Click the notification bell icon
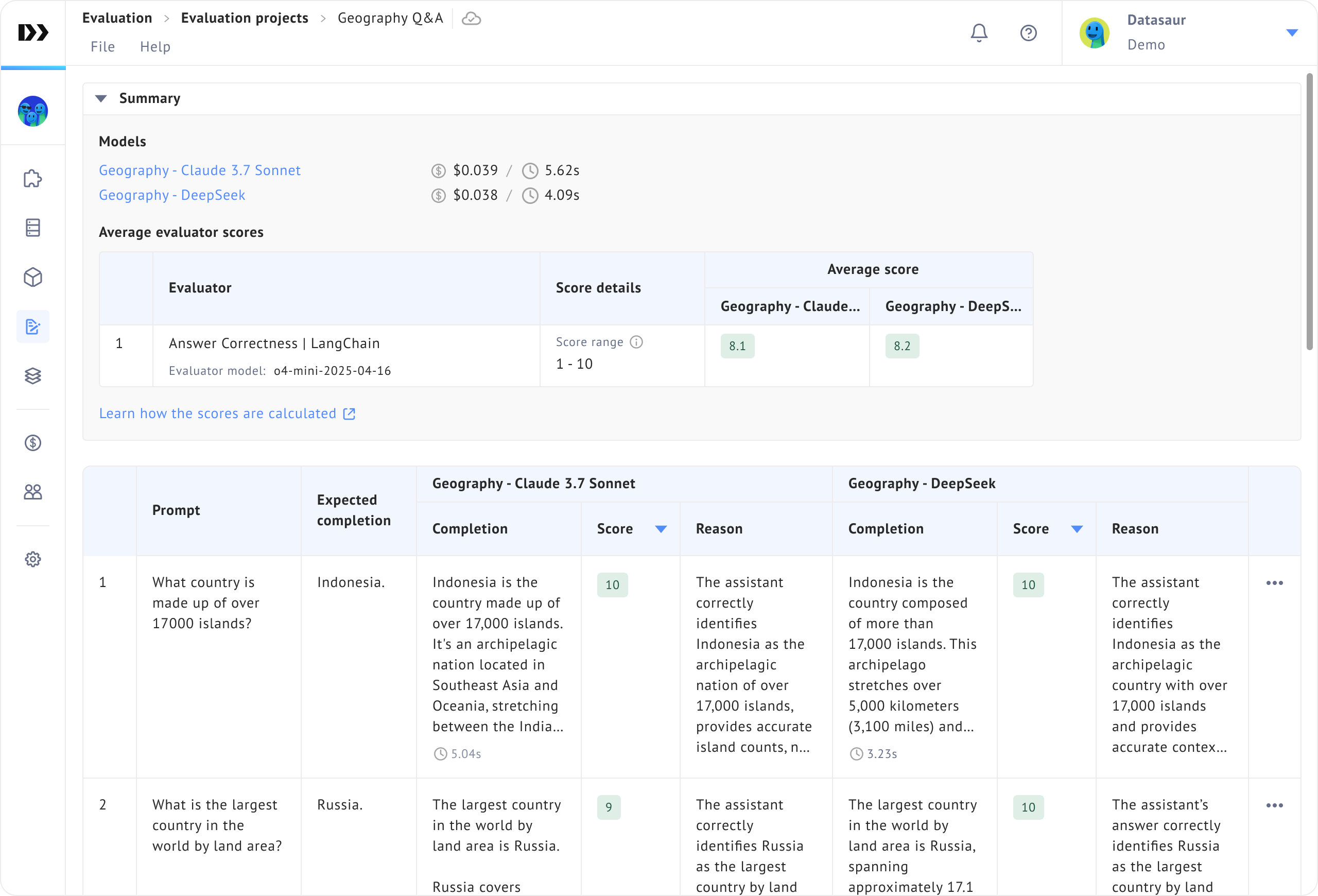This screenshot has height=896, width=1318. tap(979, 33)
